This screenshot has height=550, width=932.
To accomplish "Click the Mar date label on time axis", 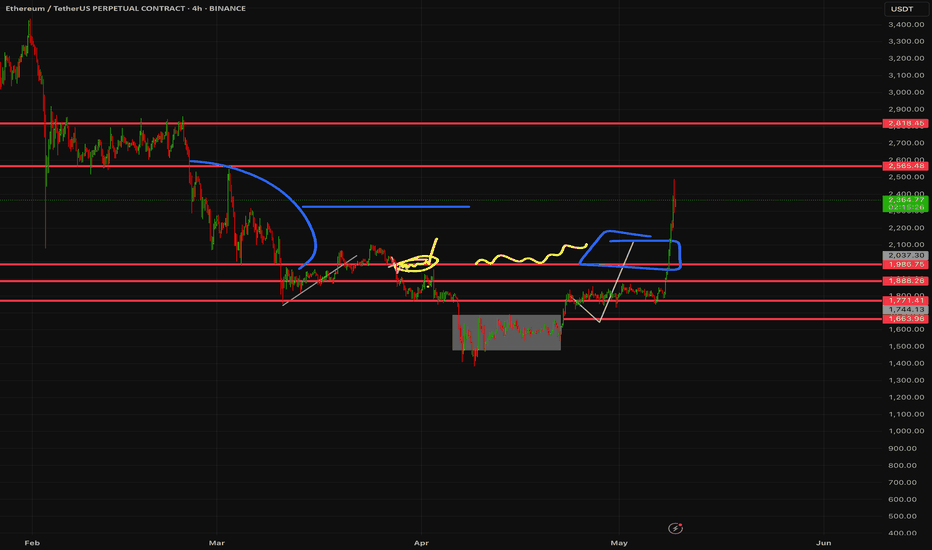I will click(x=217, y=543).
